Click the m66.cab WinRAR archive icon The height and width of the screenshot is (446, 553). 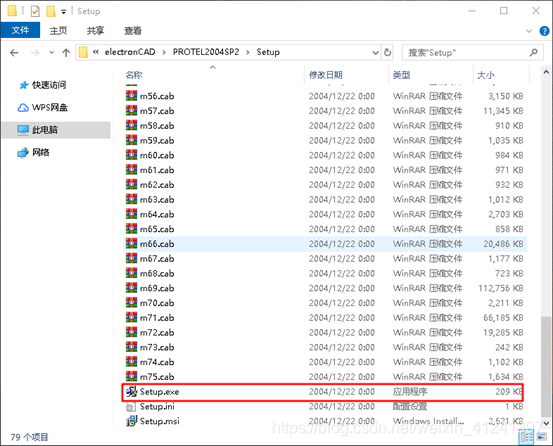coord(131,244)
